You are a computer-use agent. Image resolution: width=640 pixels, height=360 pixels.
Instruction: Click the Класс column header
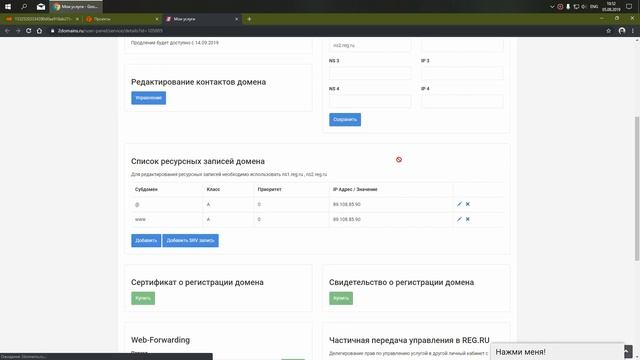(x=213, y=189)
